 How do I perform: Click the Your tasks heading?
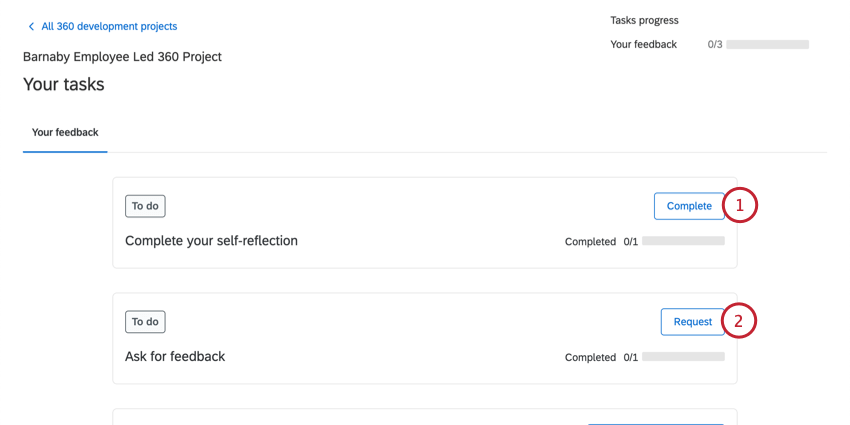[x=64, y=85]
